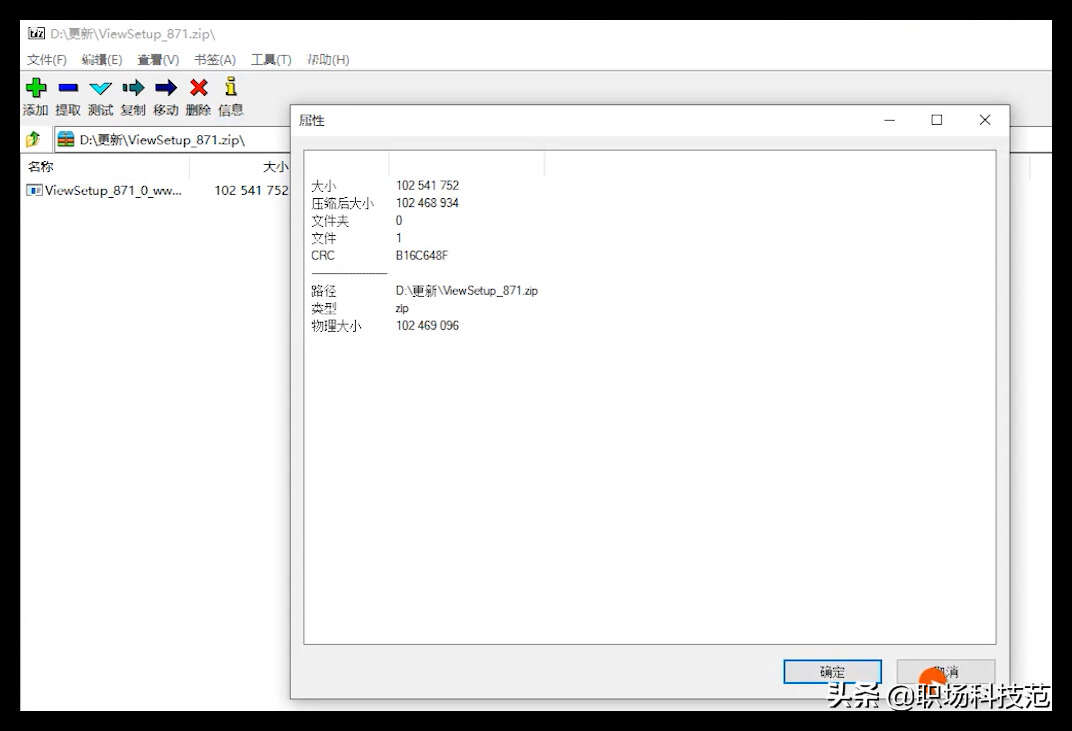Image resolution: width=1072 pixels, height=731 pixels.
Task: Click the Test (测试) checkmark icon
Action: [x=100, y=88]
